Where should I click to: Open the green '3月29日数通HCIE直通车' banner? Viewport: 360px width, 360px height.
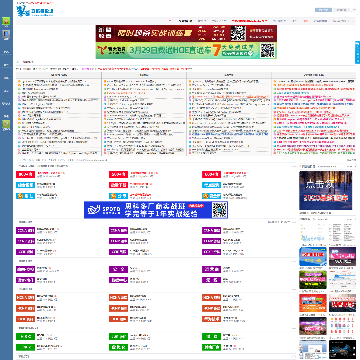point(186,50)
